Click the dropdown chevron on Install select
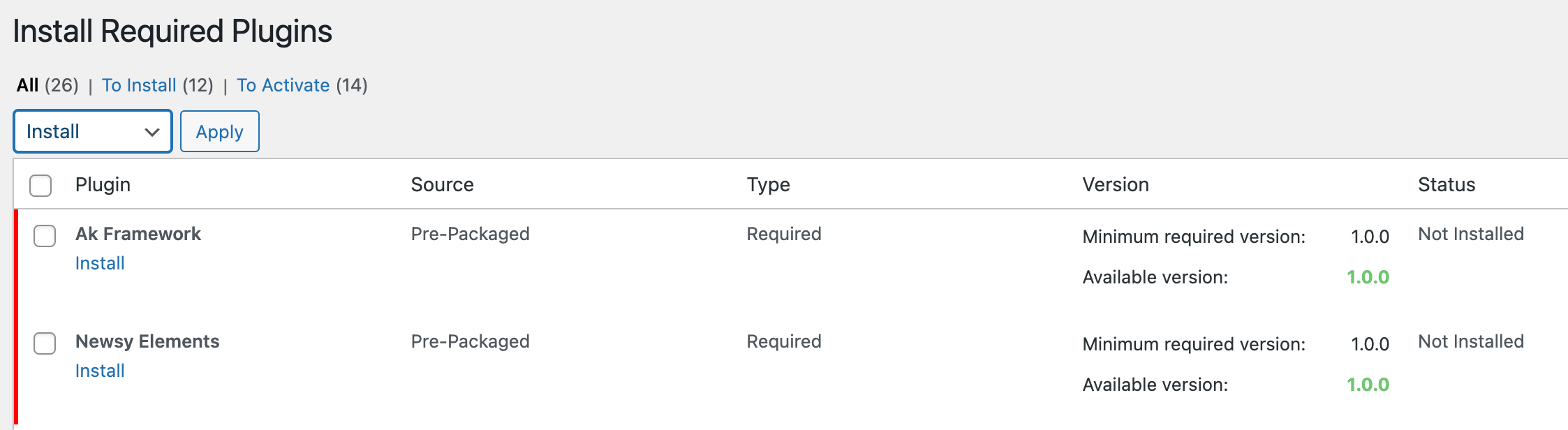1568x430 pixels. (x=151, y=131)
